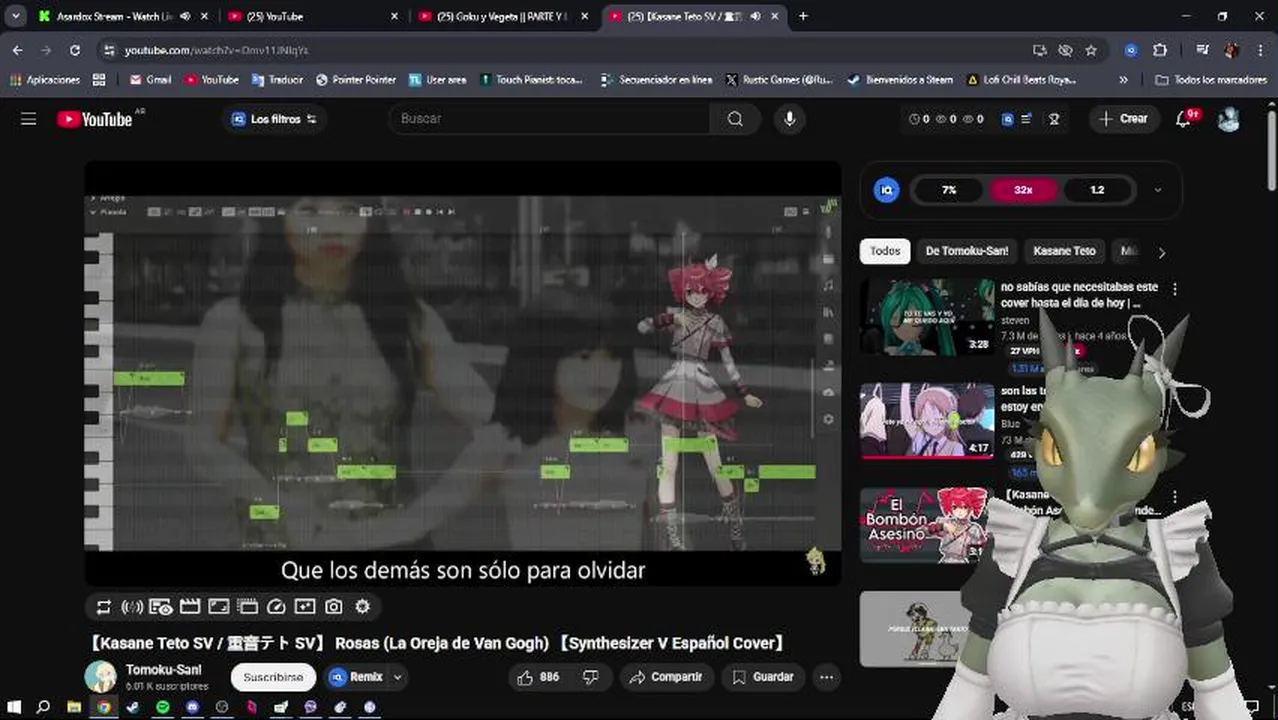Open options for the 'no sabías que necesitabas' video
1278x720 pixels.
(1175, 289)
